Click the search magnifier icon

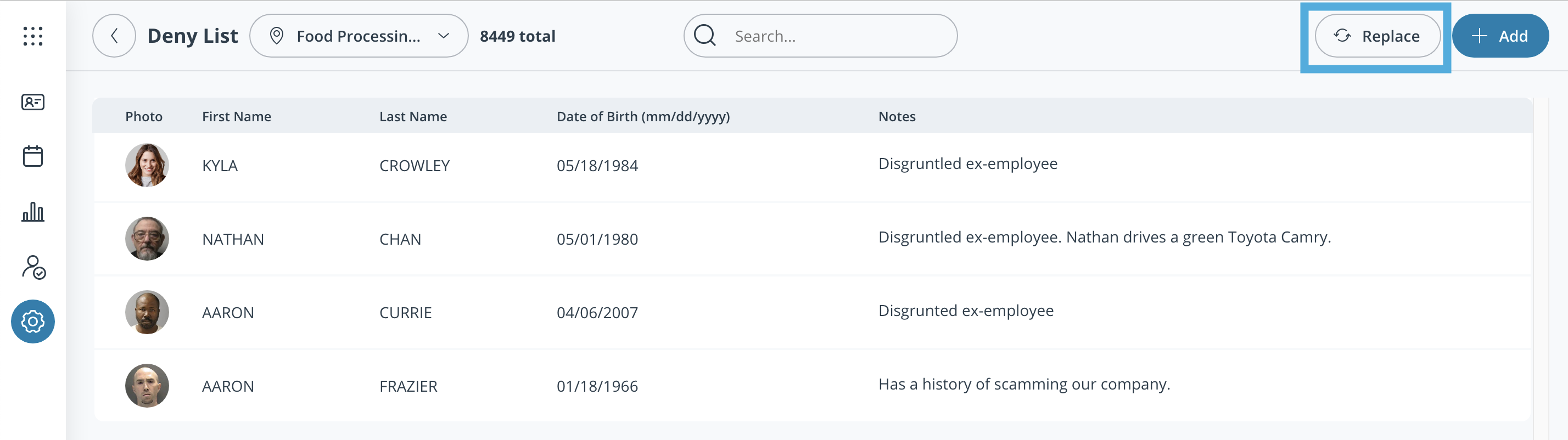(705, 36)
